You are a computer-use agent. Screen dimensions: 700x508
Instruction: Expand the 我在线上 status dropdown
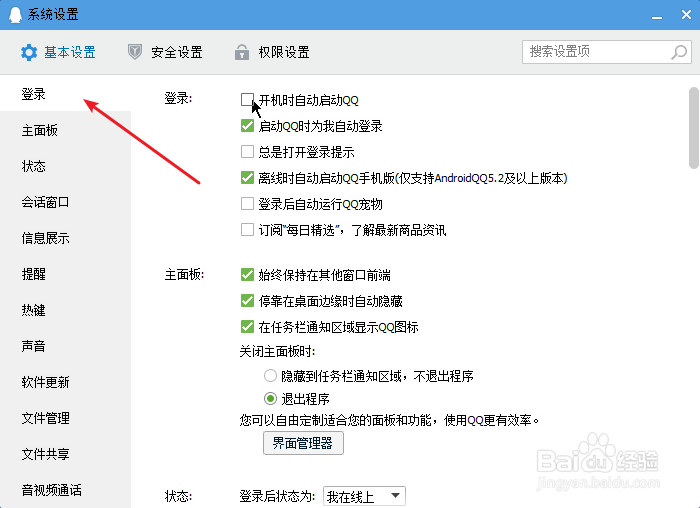(364, 496)
